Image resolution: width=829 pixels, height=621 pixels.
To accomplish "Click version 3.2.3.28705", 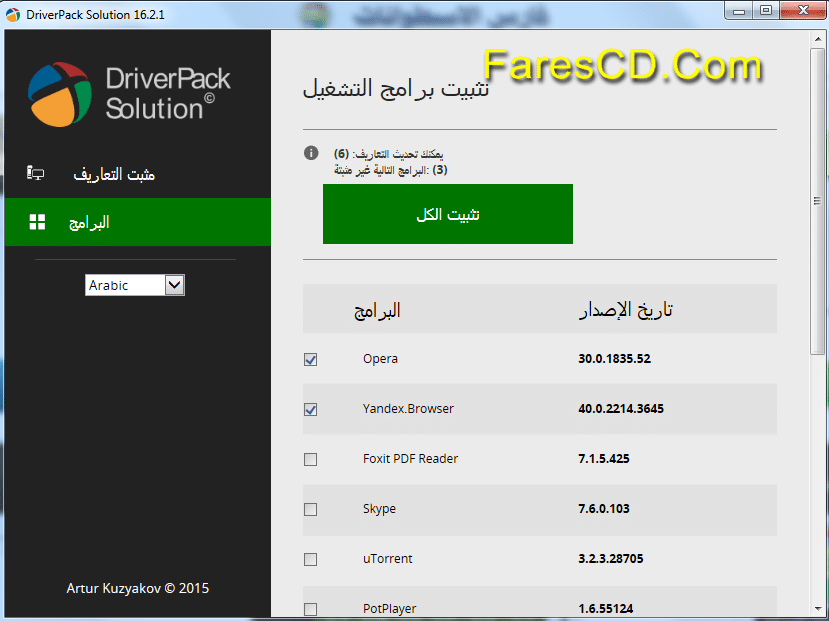I will point(611,559).
